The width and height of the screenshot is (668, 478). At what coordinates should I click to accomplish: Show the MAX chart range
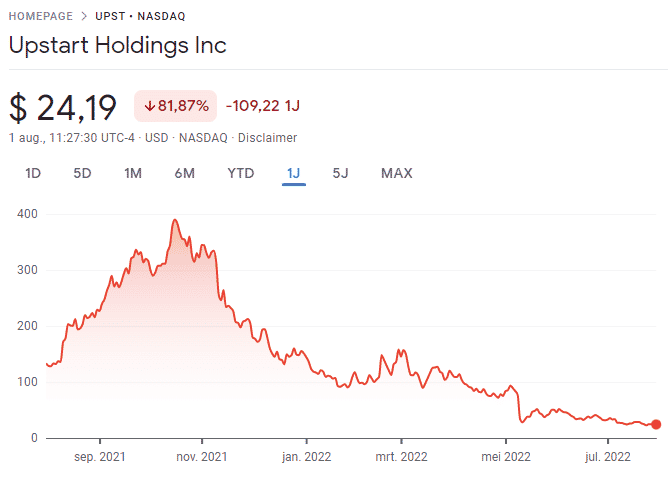pos(396,173)
